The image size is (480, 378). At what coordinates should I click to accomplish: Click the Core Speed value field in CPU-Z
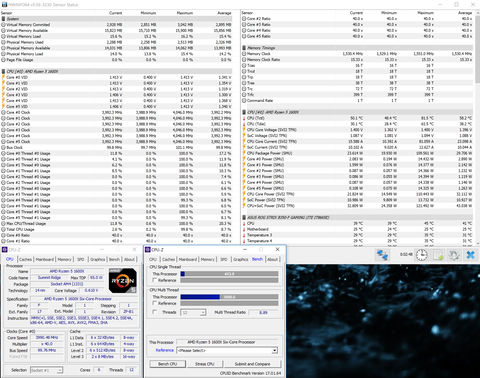click(47, 338)
